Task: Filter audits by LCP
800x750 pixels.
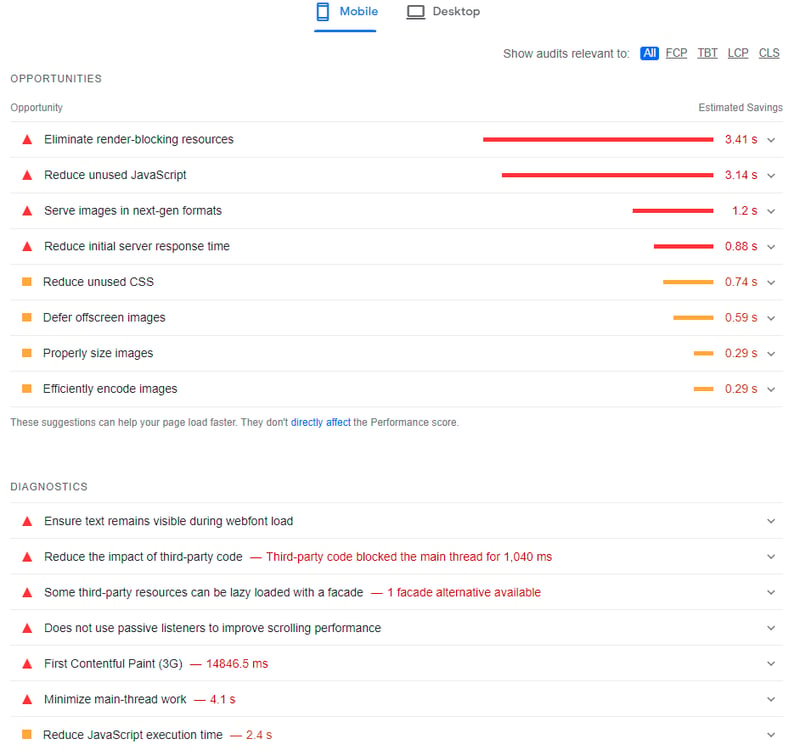Action: (x=738, y=53)
